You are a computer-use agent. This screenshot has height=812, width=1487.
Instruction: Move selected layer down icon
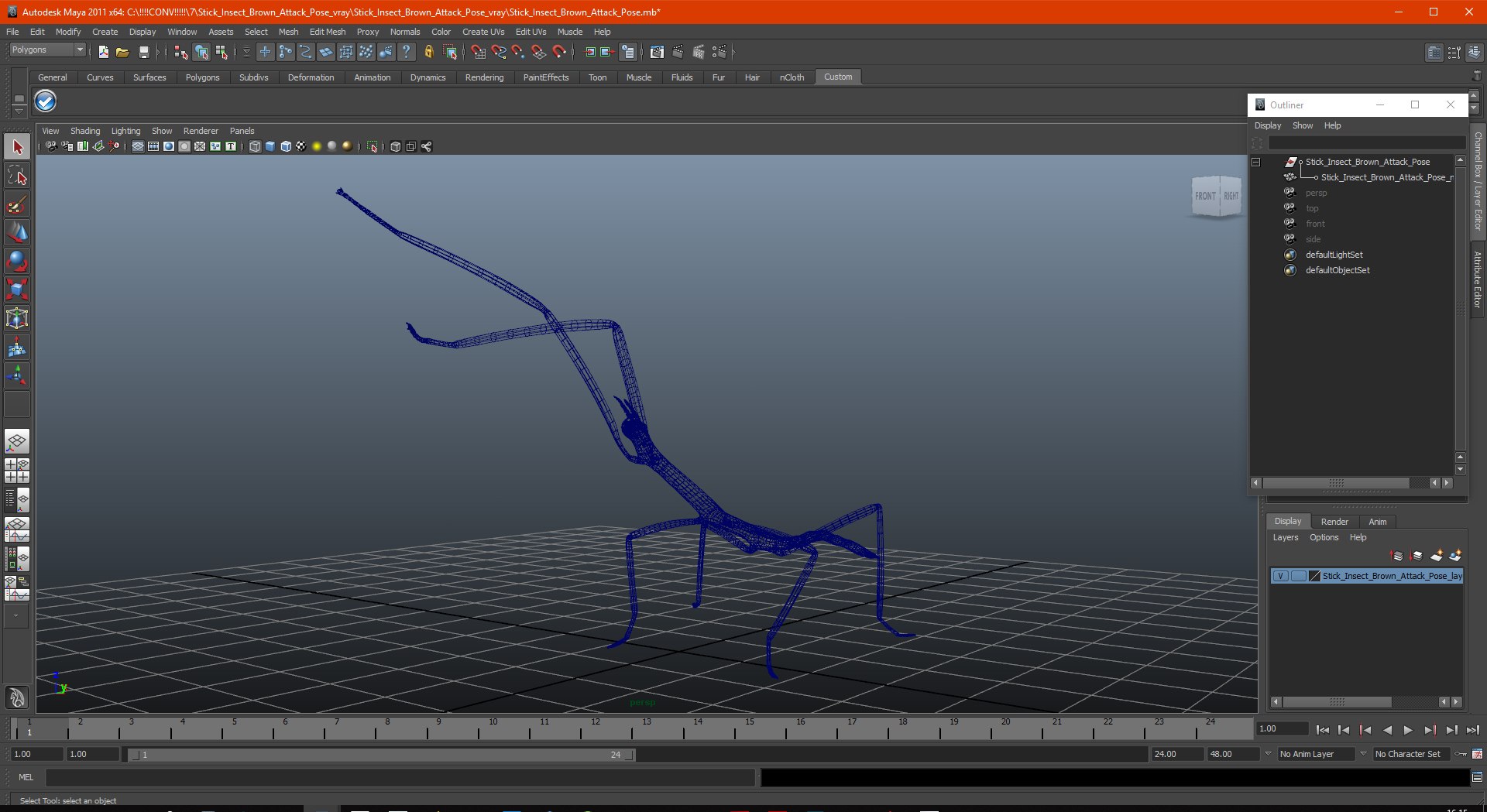pyautogui.click(x=1417, y=556)
